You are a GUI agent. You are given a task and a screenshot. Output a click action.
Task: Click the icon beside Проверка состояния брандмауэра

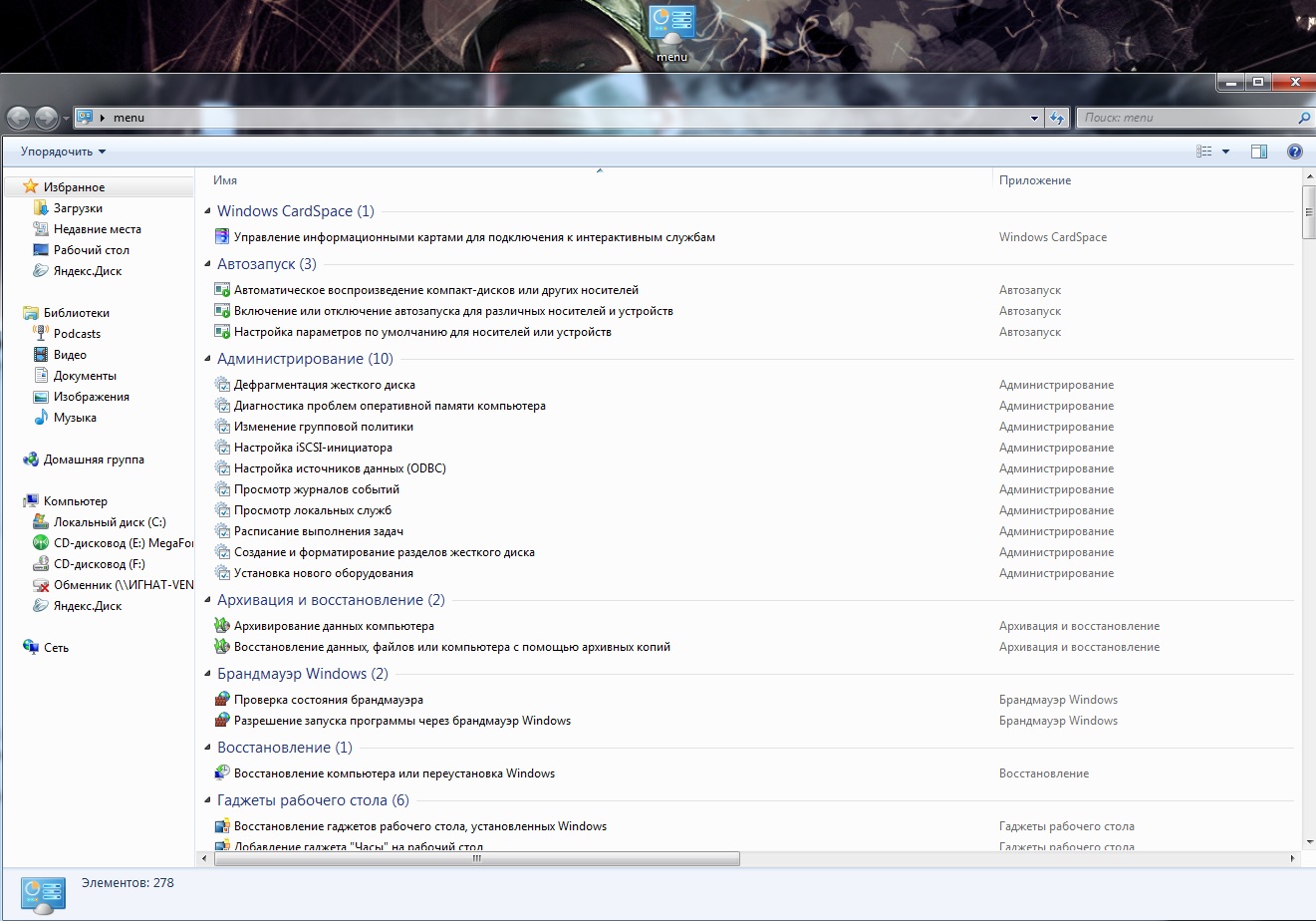[x=222, y=700]
